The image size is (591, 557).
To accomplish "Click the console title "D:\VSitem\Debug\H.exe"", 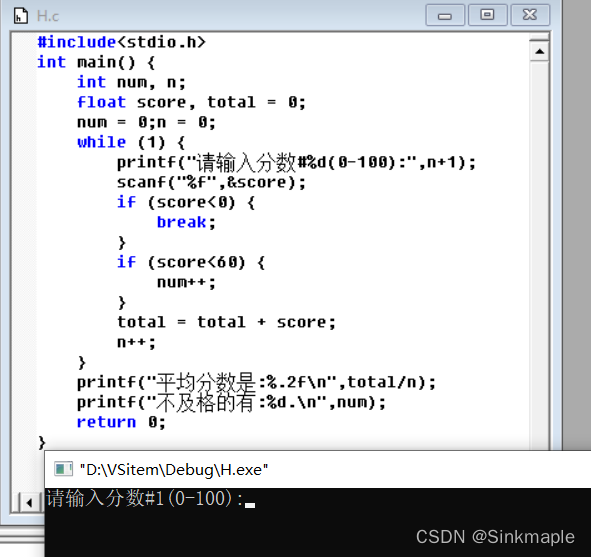I will click(174, 470).
